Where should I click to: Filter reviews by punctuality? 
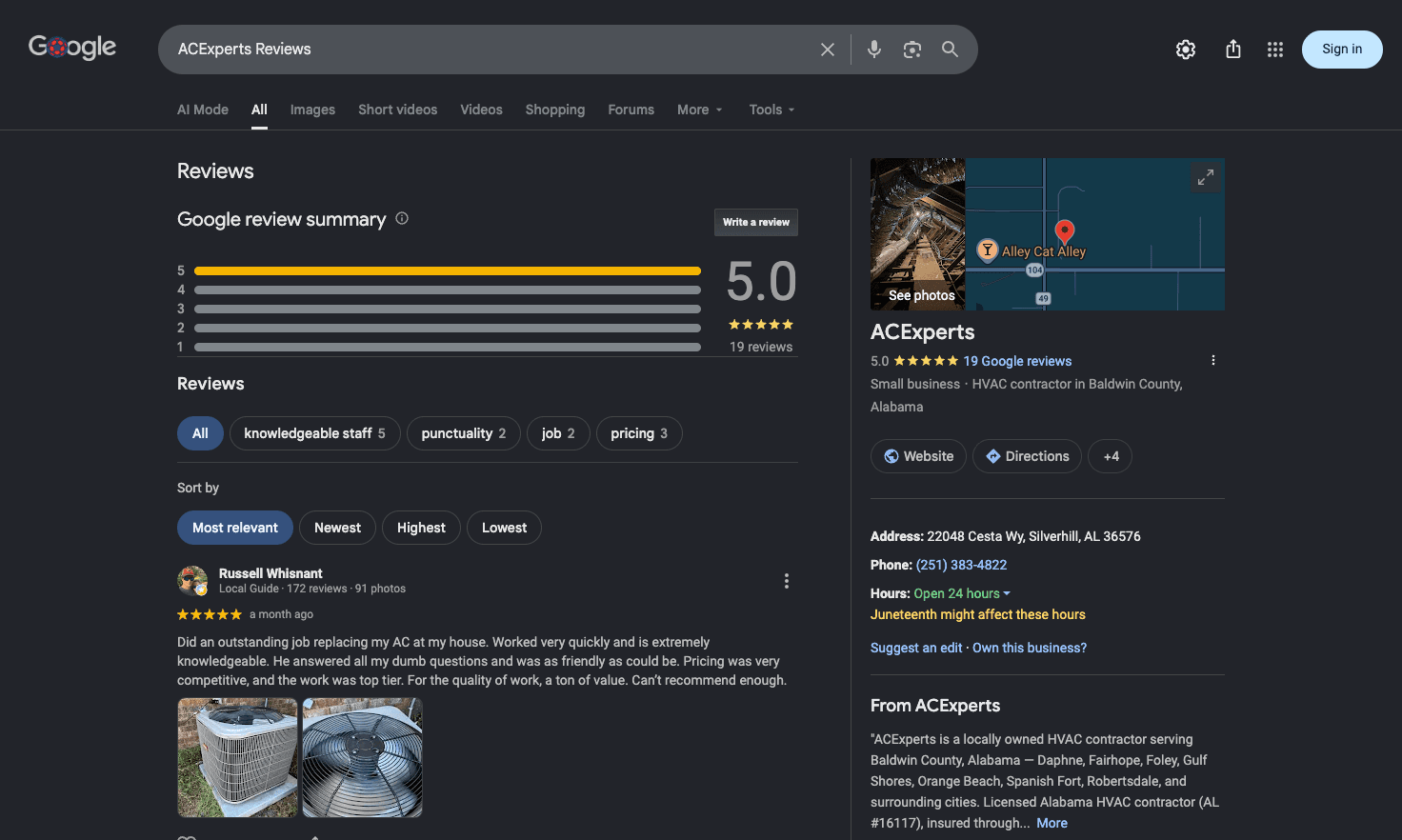[x=464, y=433]
